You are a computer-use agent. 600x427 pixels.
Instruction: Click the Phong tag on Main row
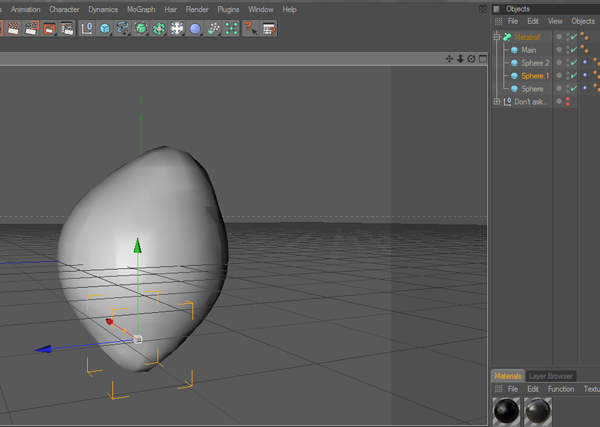584,49
